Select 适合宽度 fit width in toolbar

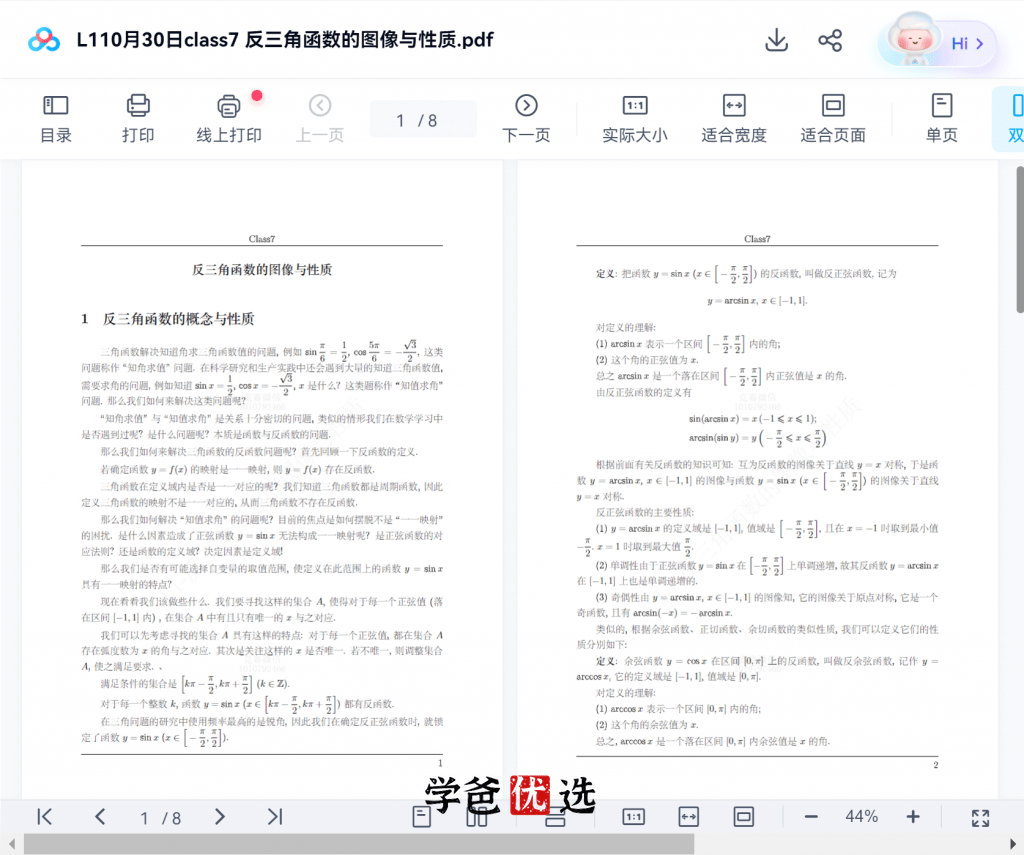pyautogui.click(x=733, y=119)
